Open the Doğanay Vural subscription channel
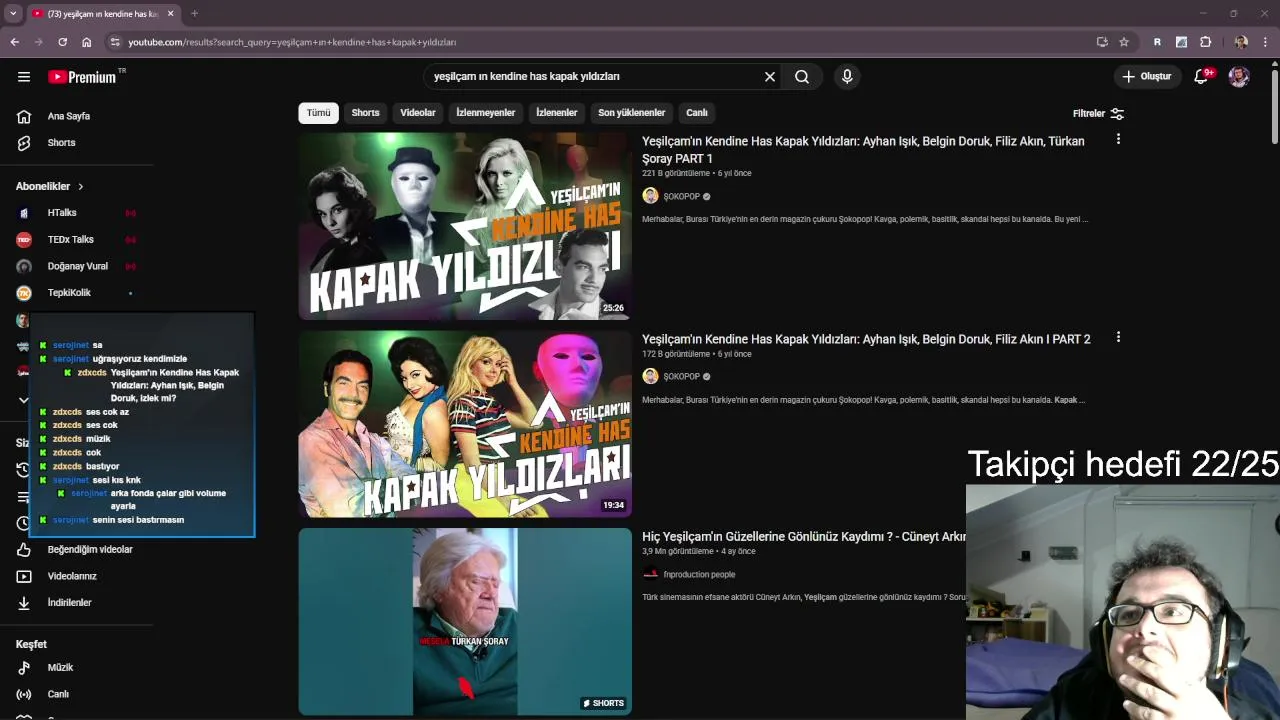This screenshot has width=1280, height=720. click(x=77, y=266)
